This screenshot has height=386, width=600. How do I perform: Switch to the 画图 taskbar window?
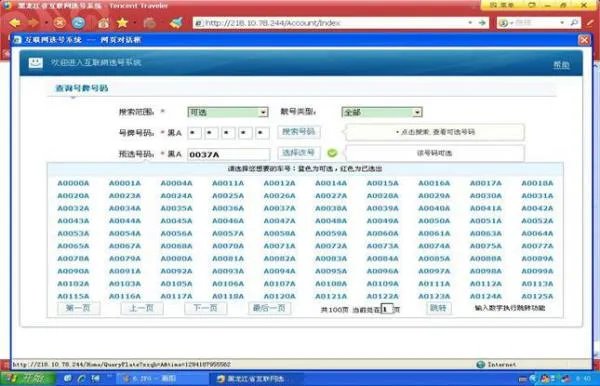(163, 378)
